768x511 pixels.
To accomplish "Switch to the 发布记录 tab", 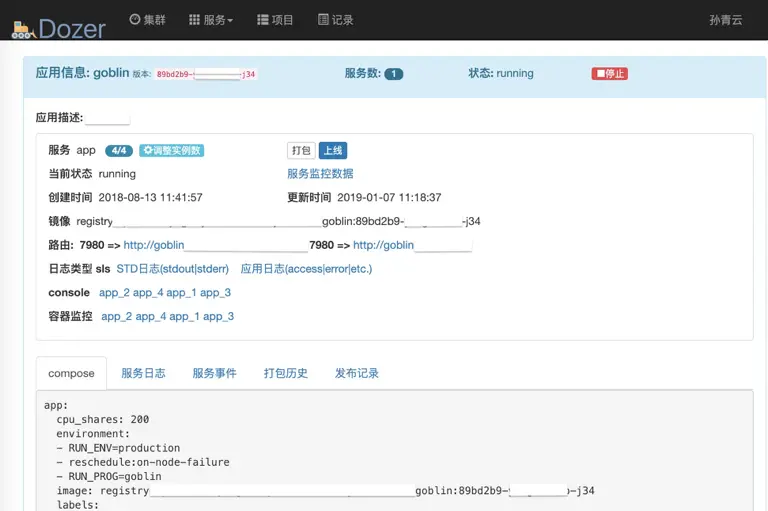I will pyautogui.click(x=357, y=373).
